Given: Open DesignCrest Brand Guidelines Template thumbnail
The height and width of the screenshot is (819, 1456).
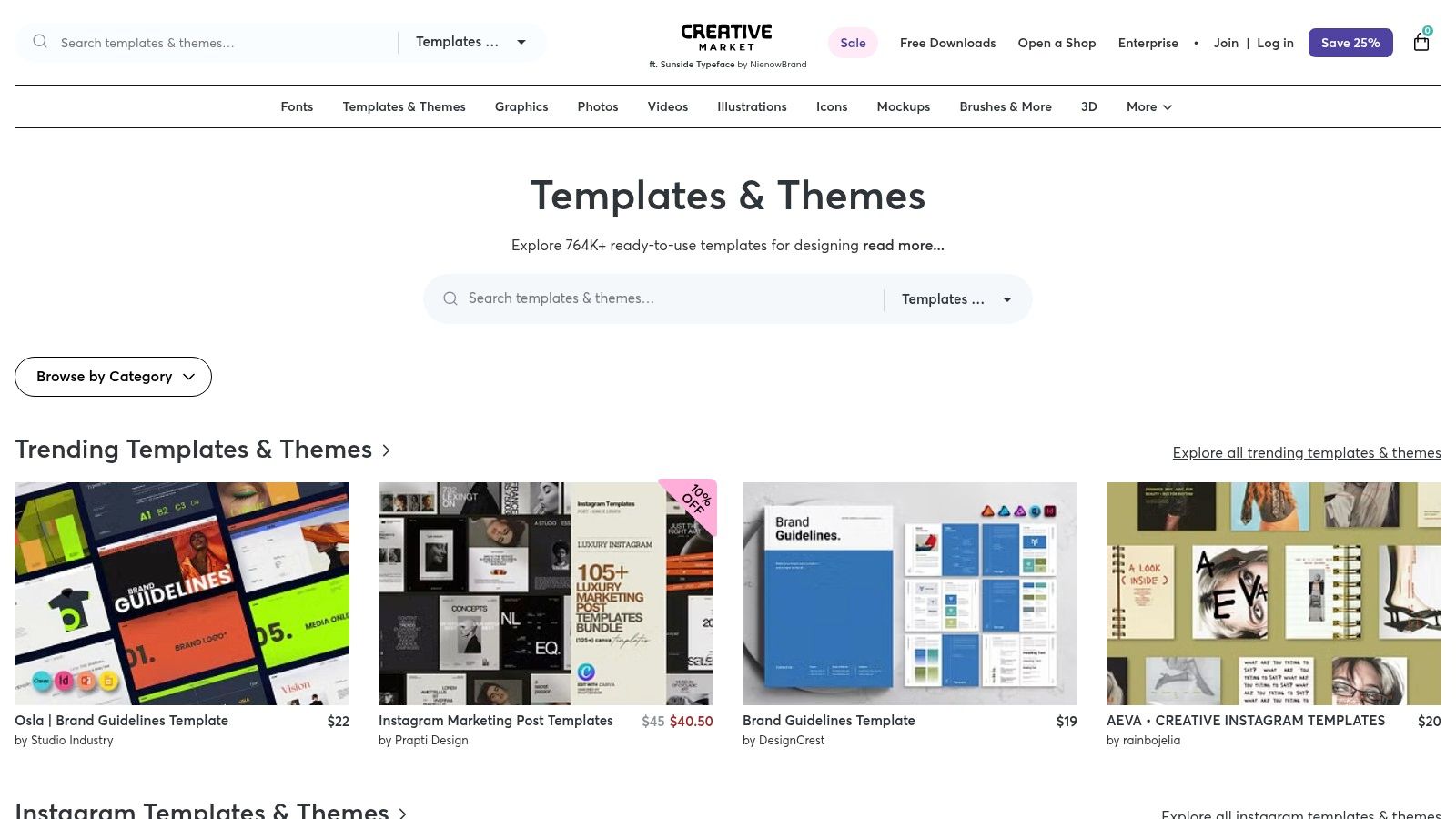Looking at the screenshot, I should pos(910,593).
